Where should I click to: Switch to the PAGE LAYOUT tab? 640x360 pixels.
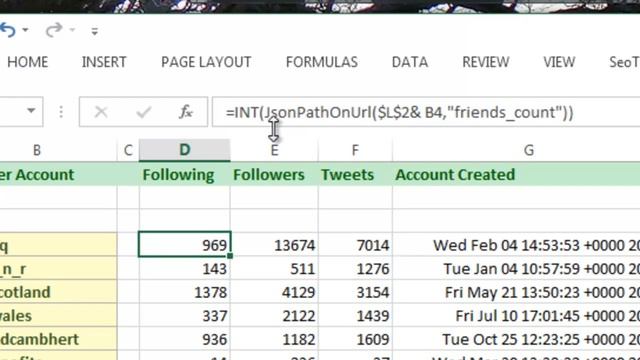206,62
